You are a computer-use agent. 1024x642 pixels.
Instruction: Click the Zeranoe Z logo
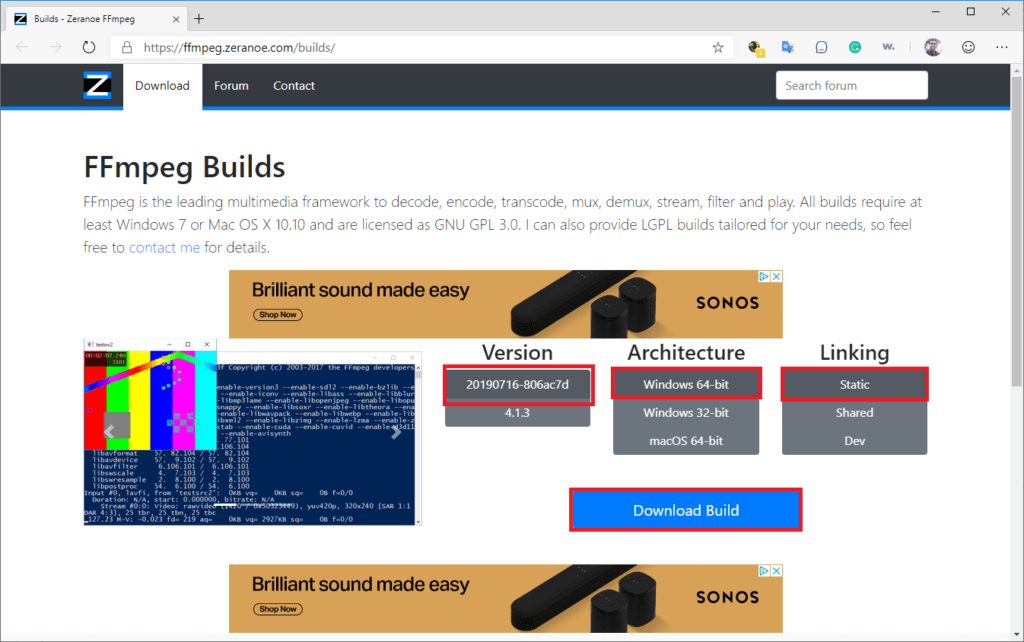click(x=97, y=86)
